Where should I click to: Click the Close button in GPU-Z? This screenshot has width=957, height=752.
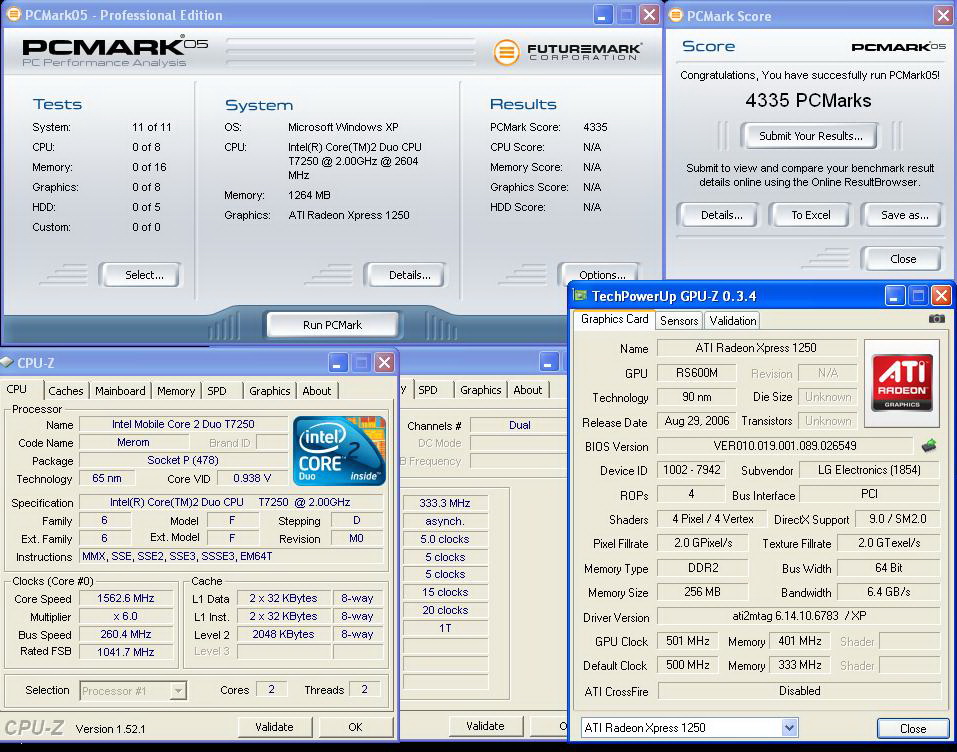coord(912,728)
